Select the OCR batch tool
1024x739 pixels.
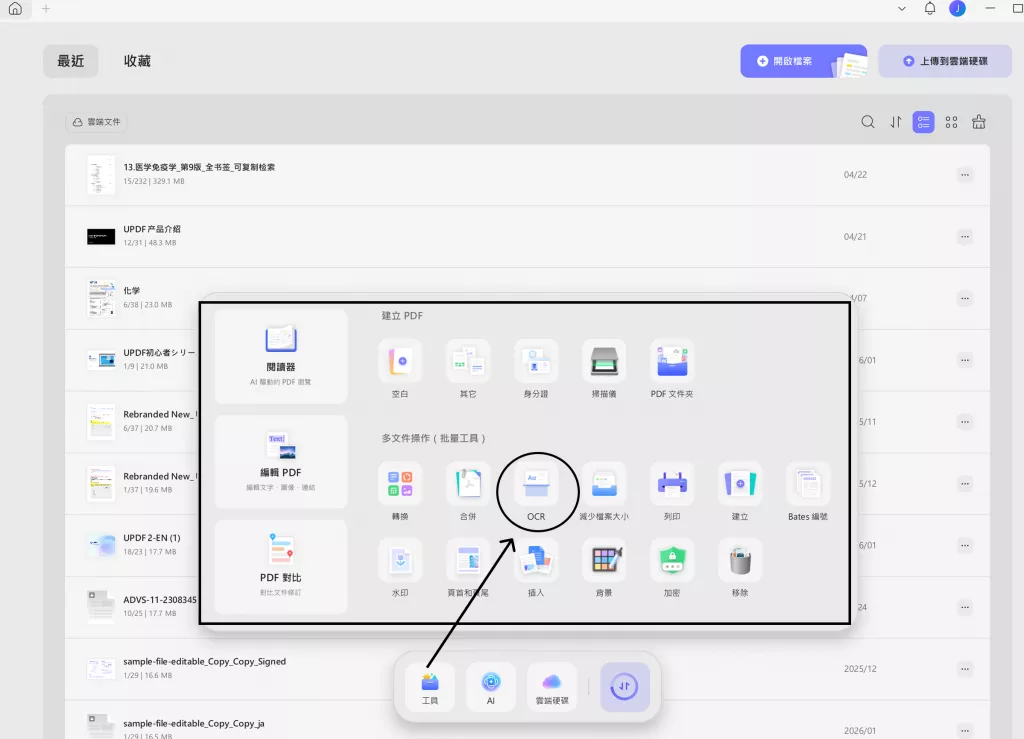536,484
